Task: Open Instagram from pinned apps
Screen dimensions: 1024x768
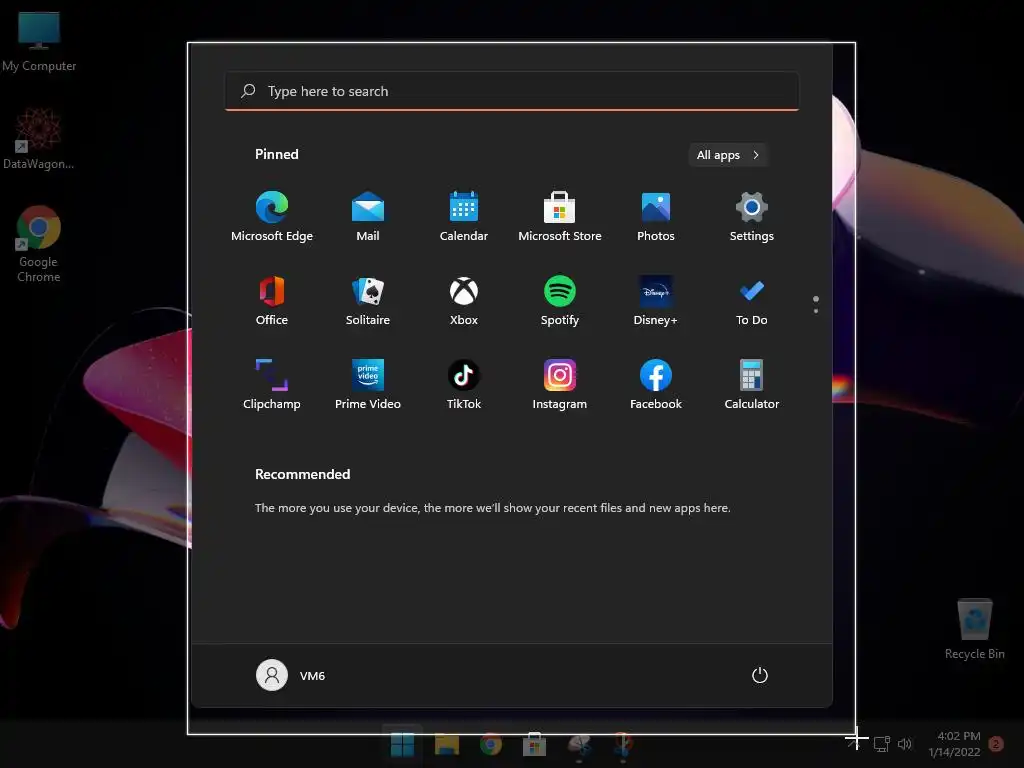Action: point(560,385)
